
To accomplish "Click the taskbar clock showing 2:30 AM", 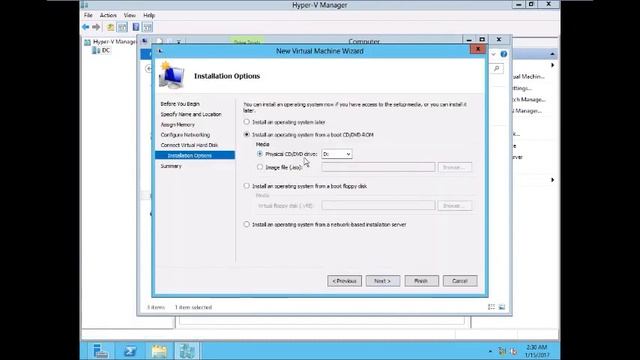I will tap(537, 351).
